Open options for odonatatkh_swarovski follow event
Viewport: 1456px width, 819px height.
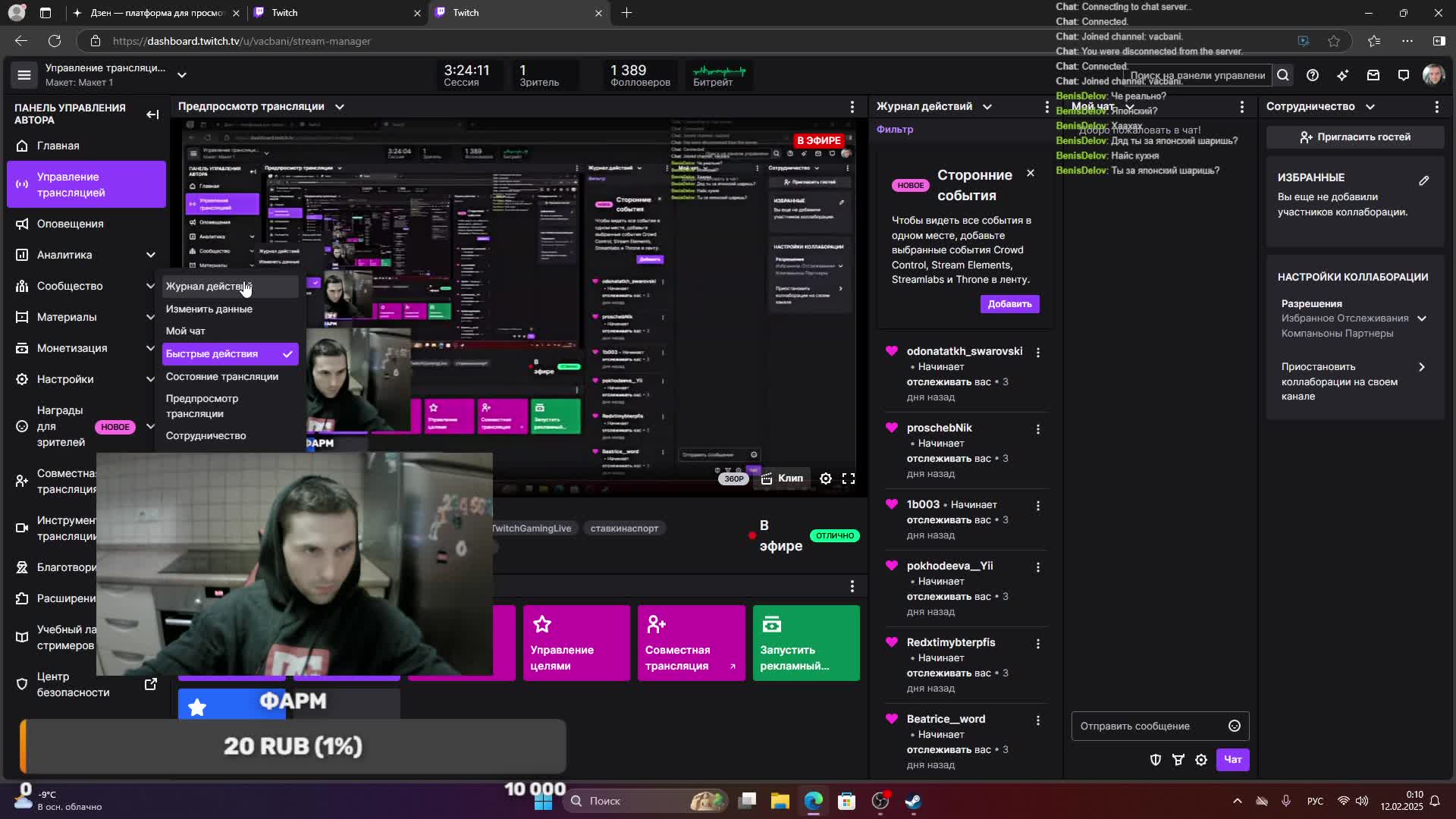pyautogui.click(x=1038, y=353)
